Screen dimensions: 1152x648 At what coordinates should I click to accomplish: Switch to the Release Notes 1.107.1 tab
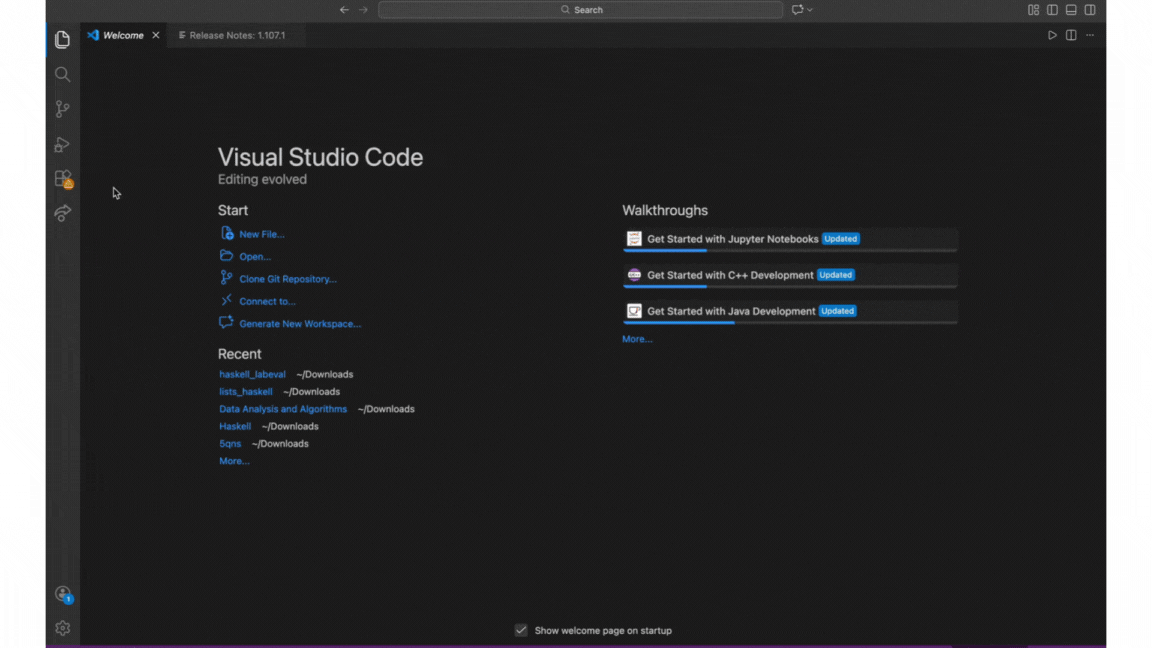click(236, 34)
